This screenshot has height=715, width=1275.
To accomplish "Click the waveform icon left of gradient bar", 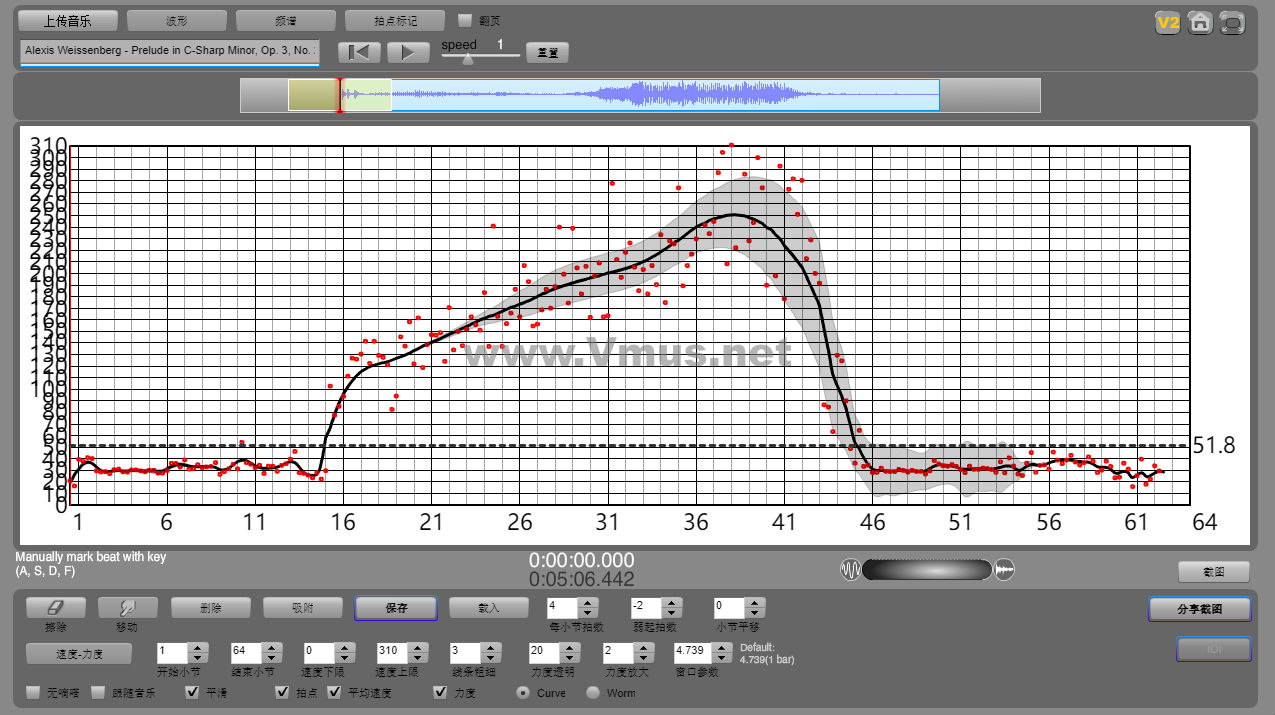I will pyautogui.click(x=850, y=570).
